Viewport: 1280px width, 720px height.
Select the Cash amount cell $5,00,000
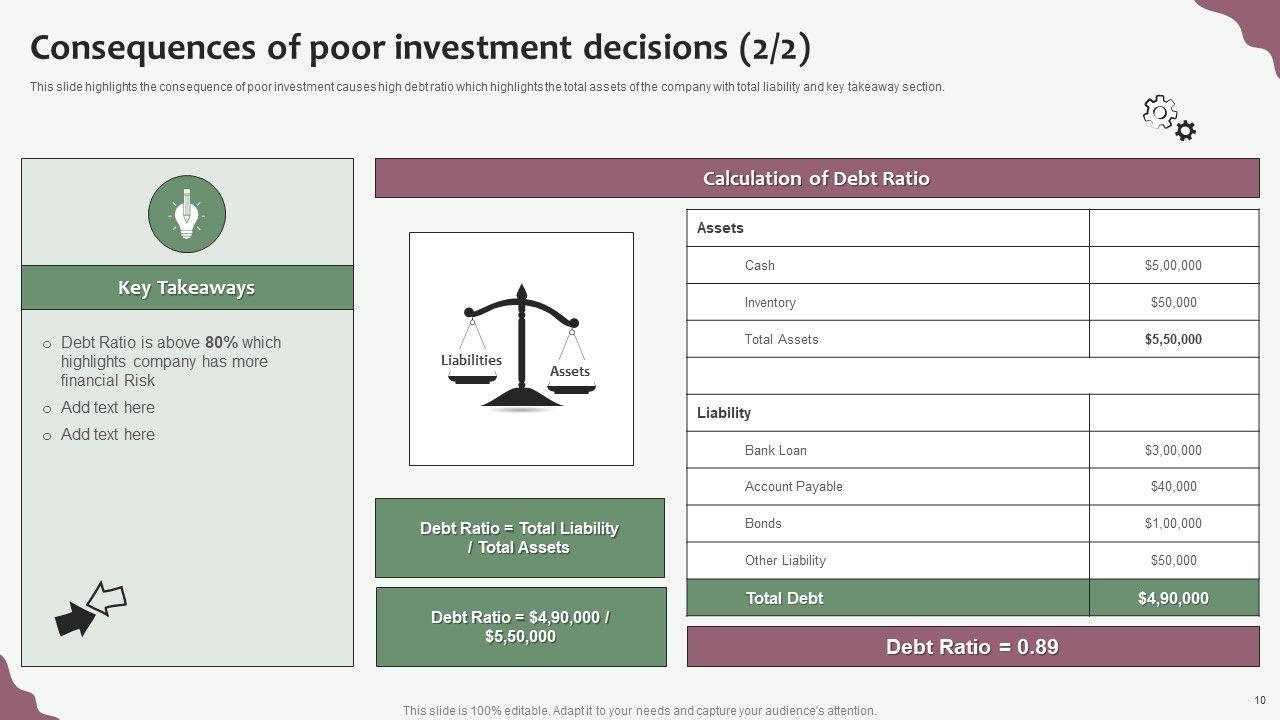1173,266
